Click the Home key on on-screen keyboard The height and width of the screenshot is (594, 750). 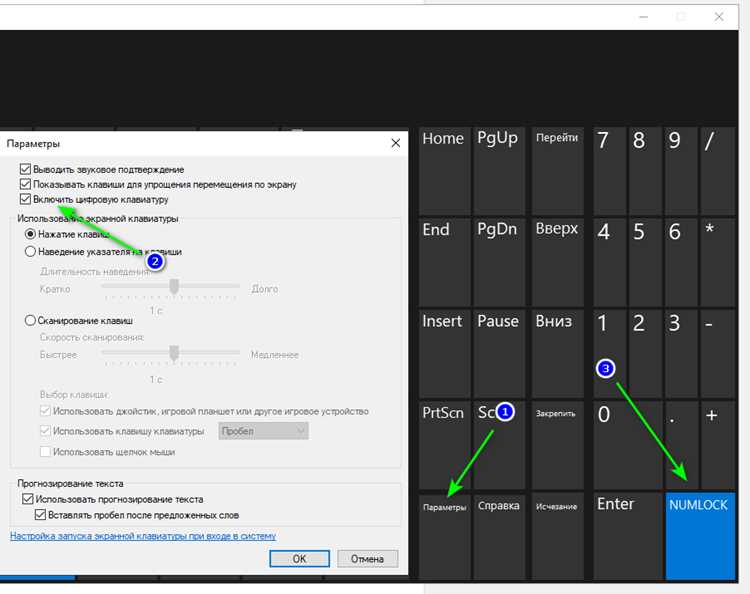click(x=443, y=170)
